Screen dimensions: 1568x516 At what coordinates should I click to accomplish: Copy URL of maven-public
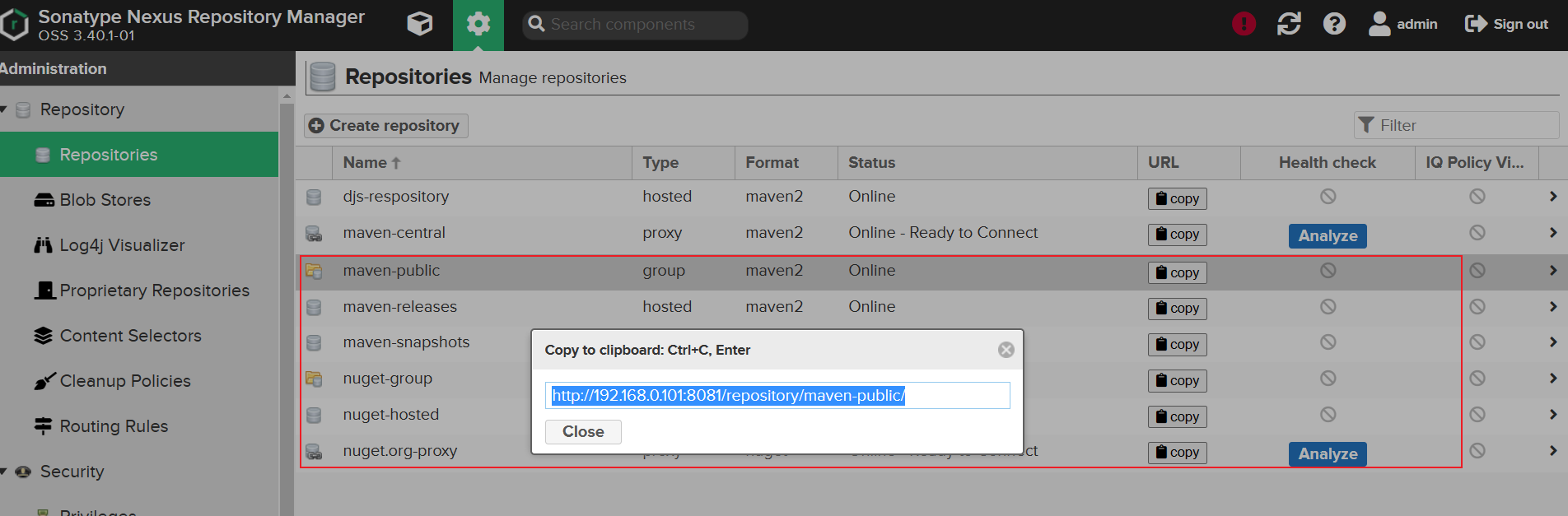point(1178,272)
